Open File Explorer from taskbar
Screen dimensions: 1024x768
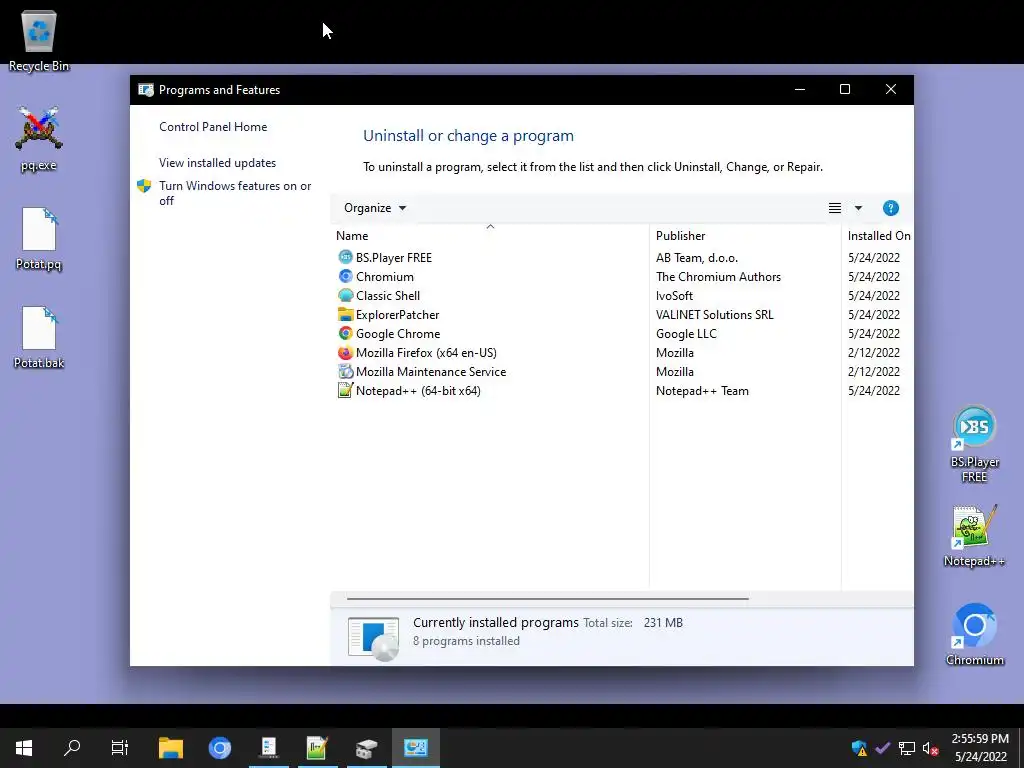170,748
